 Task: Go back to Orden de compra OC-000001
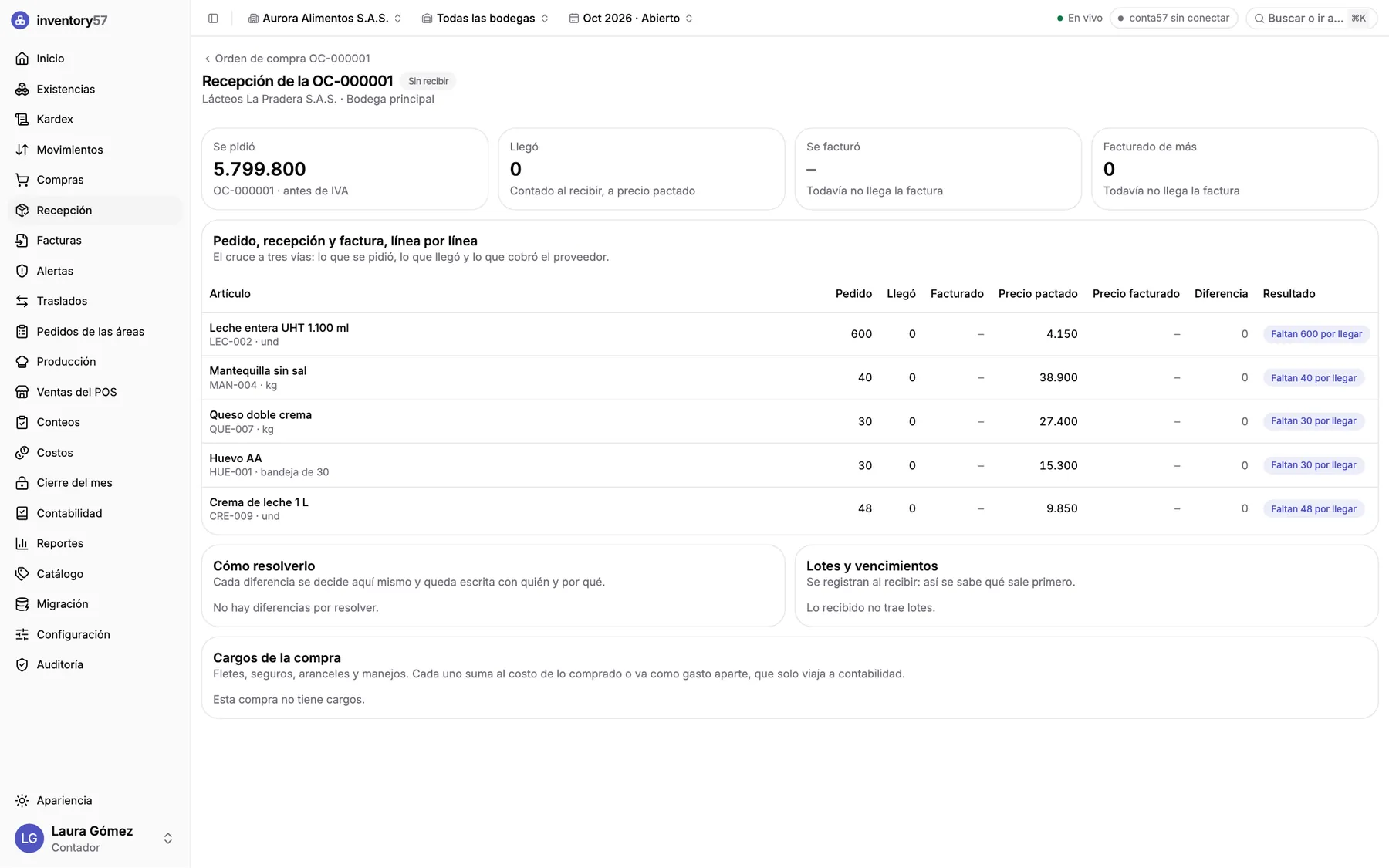(x=286, y=59)
